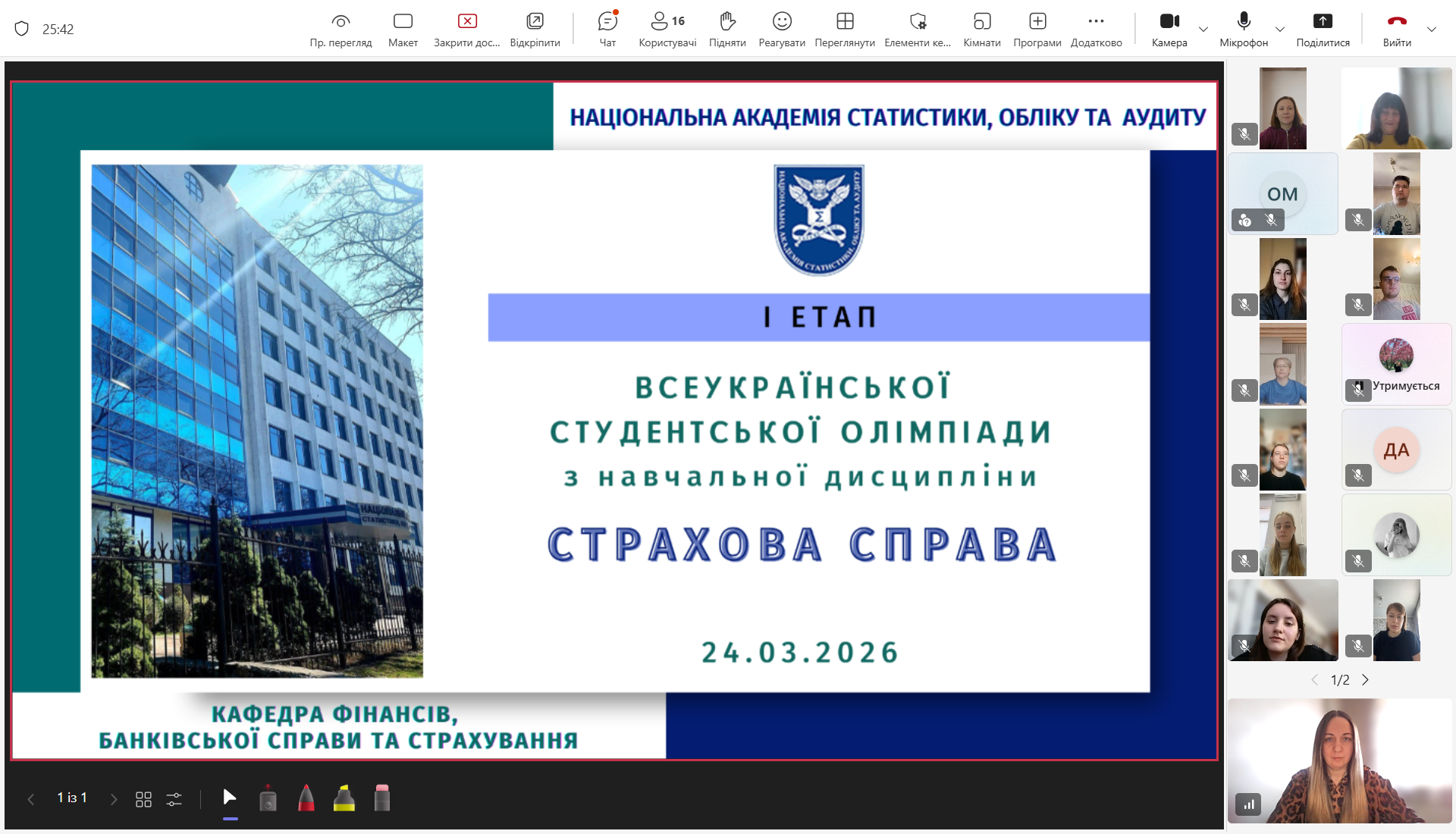Open the Chat panel
Image resolution: width=1456 pixels, height=834 pixels.
[x=607, y=29]
